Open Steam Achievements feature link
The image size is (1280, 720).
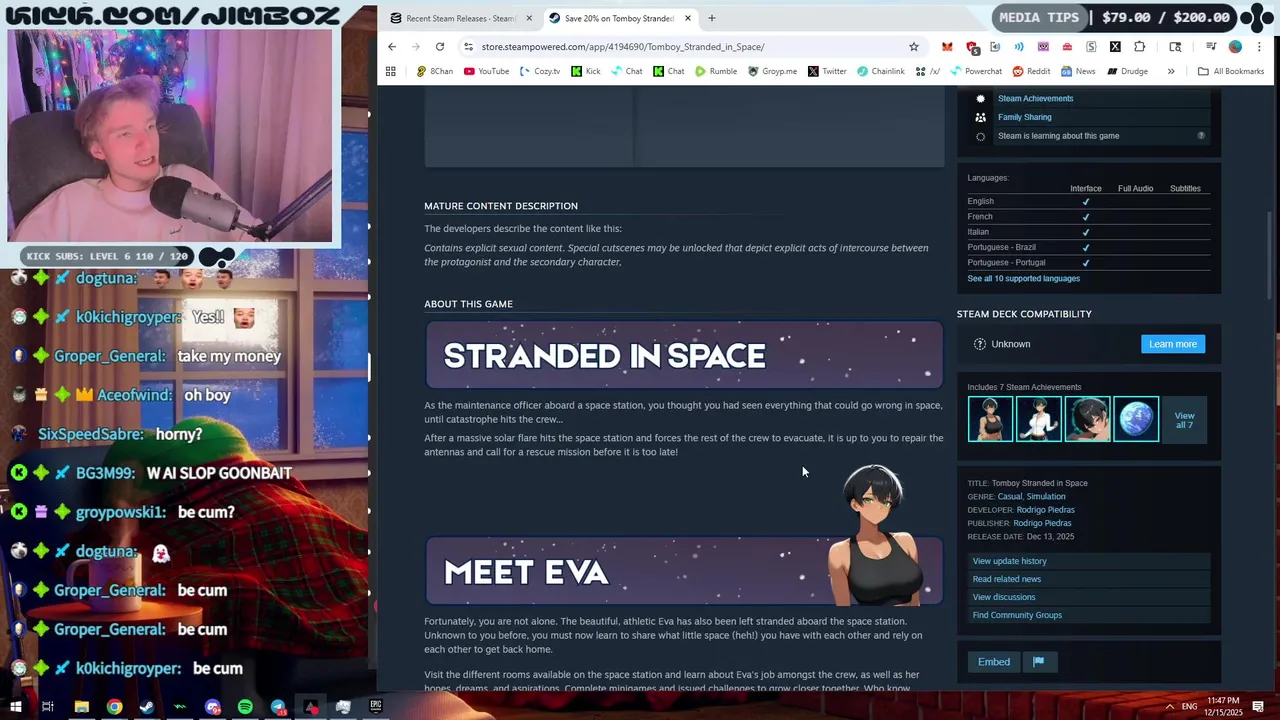click(1035, 98)
